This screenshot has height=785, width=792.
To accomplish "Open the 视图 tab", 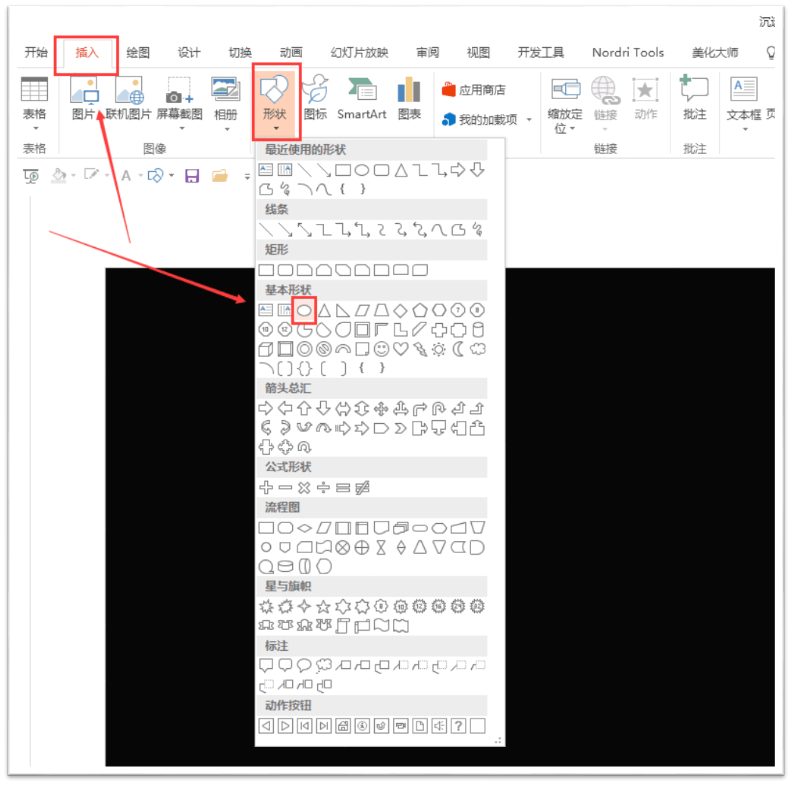I will coord(478,53).
